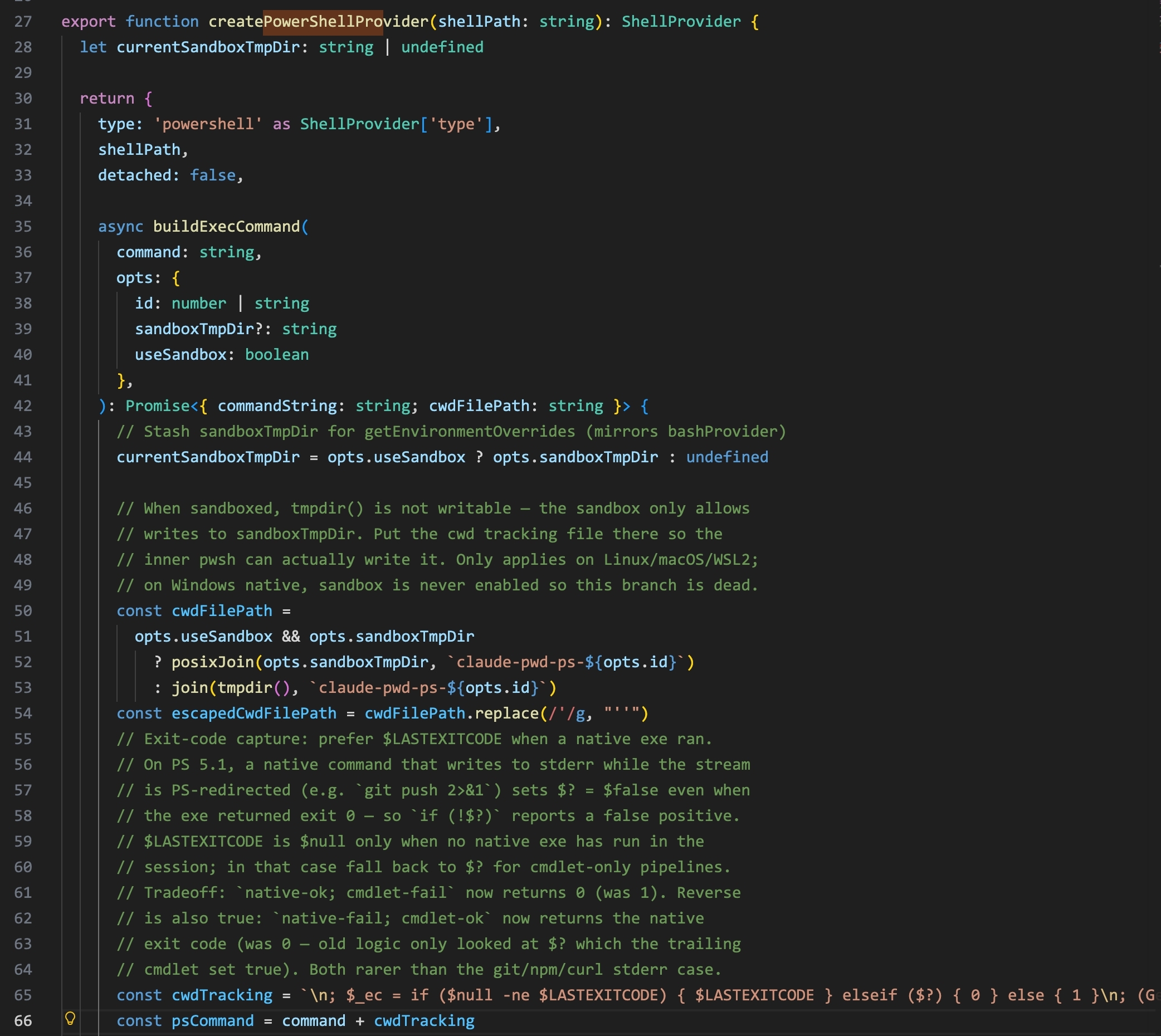This screenshot has height=1036, width=1161.
Task: Click the async keyword on line 35
Action: (121, 227)
